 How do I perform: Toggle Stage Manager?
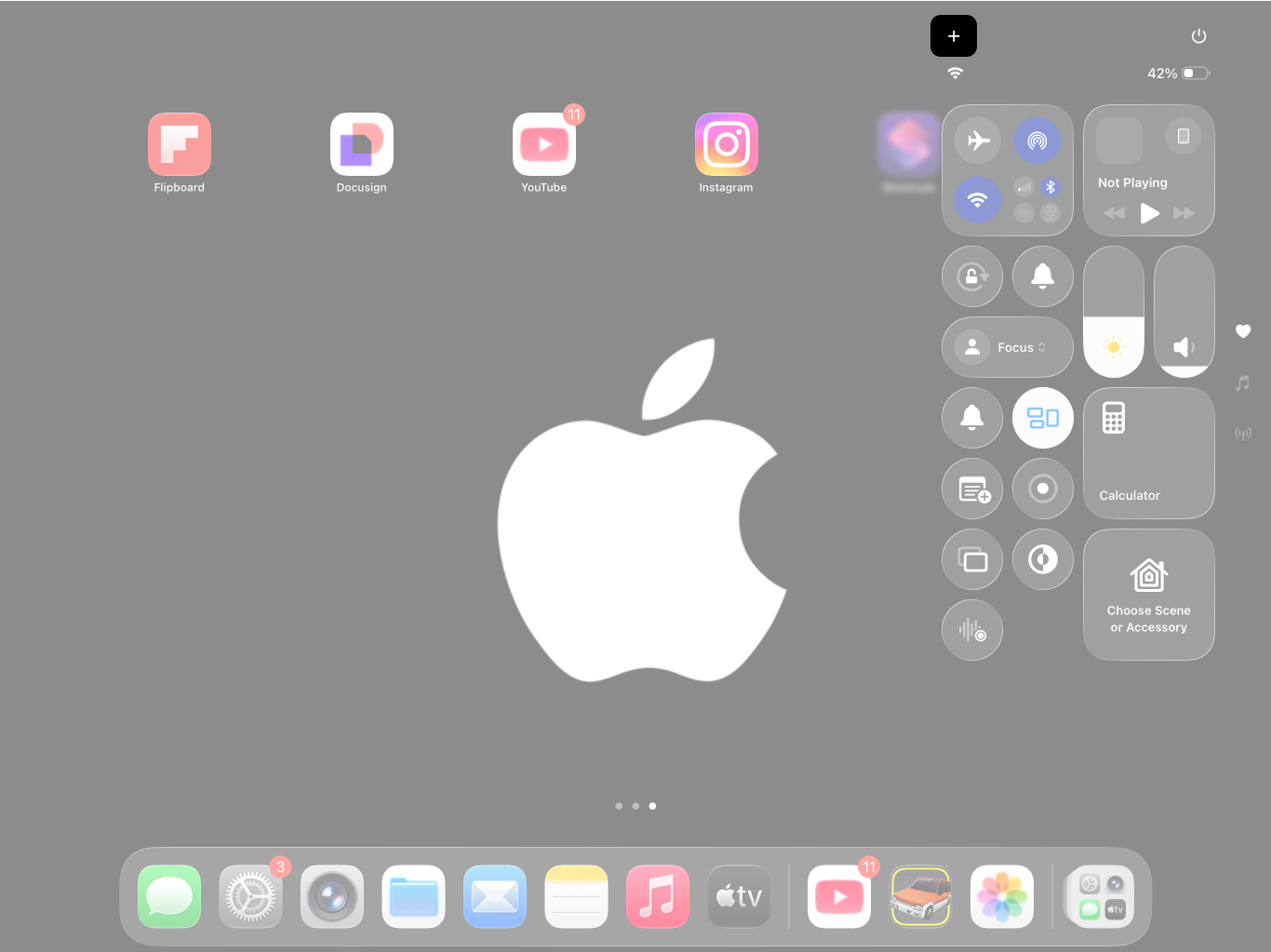pyautogui.click(x=1043, y=418)
